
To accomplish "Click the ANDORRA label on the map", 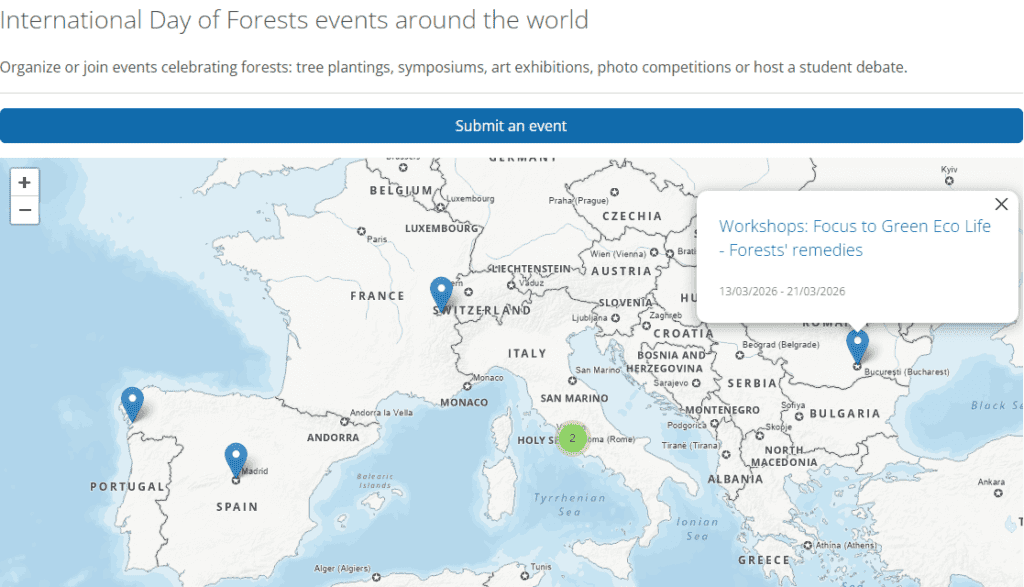I will [333, 437].
